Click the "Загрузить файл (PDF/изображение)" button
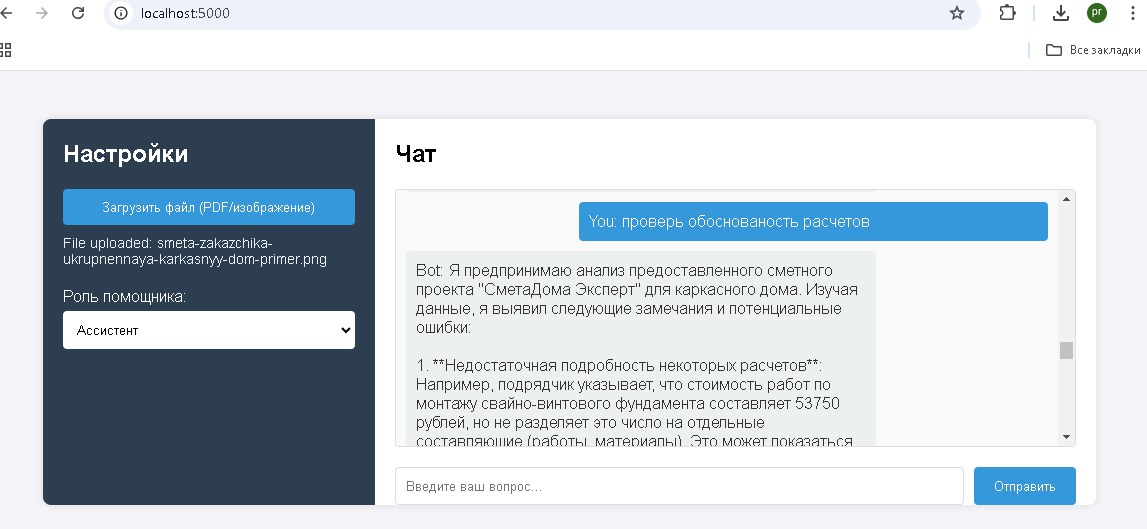This screenshot has height=529, width=1147. click(x=208, y=207)
